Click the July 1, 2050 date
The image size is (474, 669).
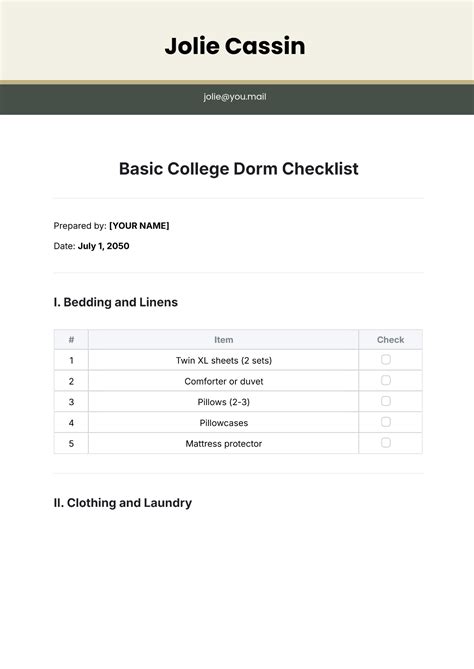tap(103, 246)
